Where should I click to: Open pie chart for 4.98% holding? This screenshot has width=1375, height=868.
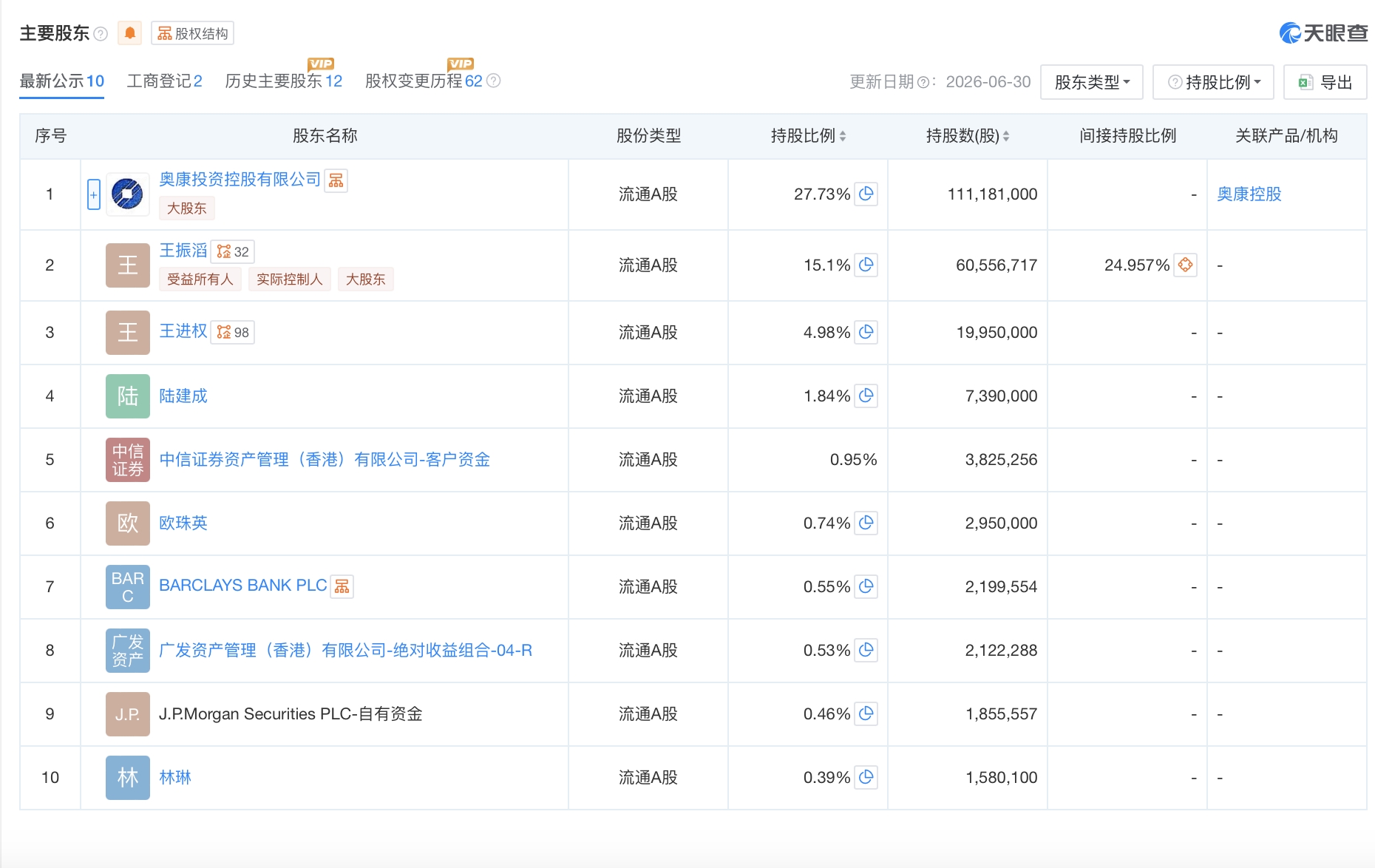[x=866, y=332]
